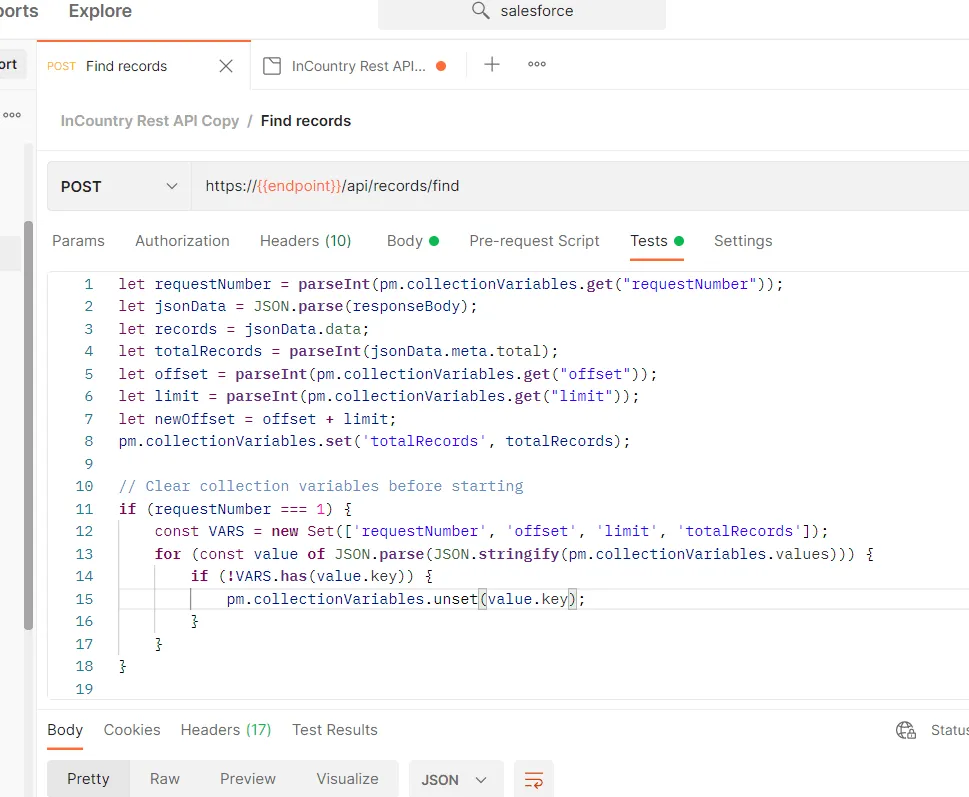Open the JSON format dropdown

click(455, 779)
